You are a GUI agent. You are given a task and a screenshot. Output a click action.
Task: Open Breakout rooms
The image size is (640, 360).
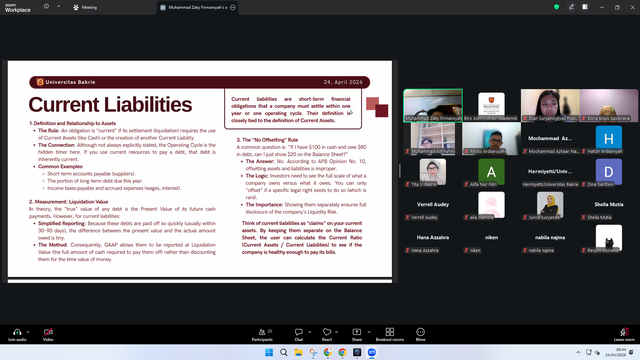pos(390,334)
